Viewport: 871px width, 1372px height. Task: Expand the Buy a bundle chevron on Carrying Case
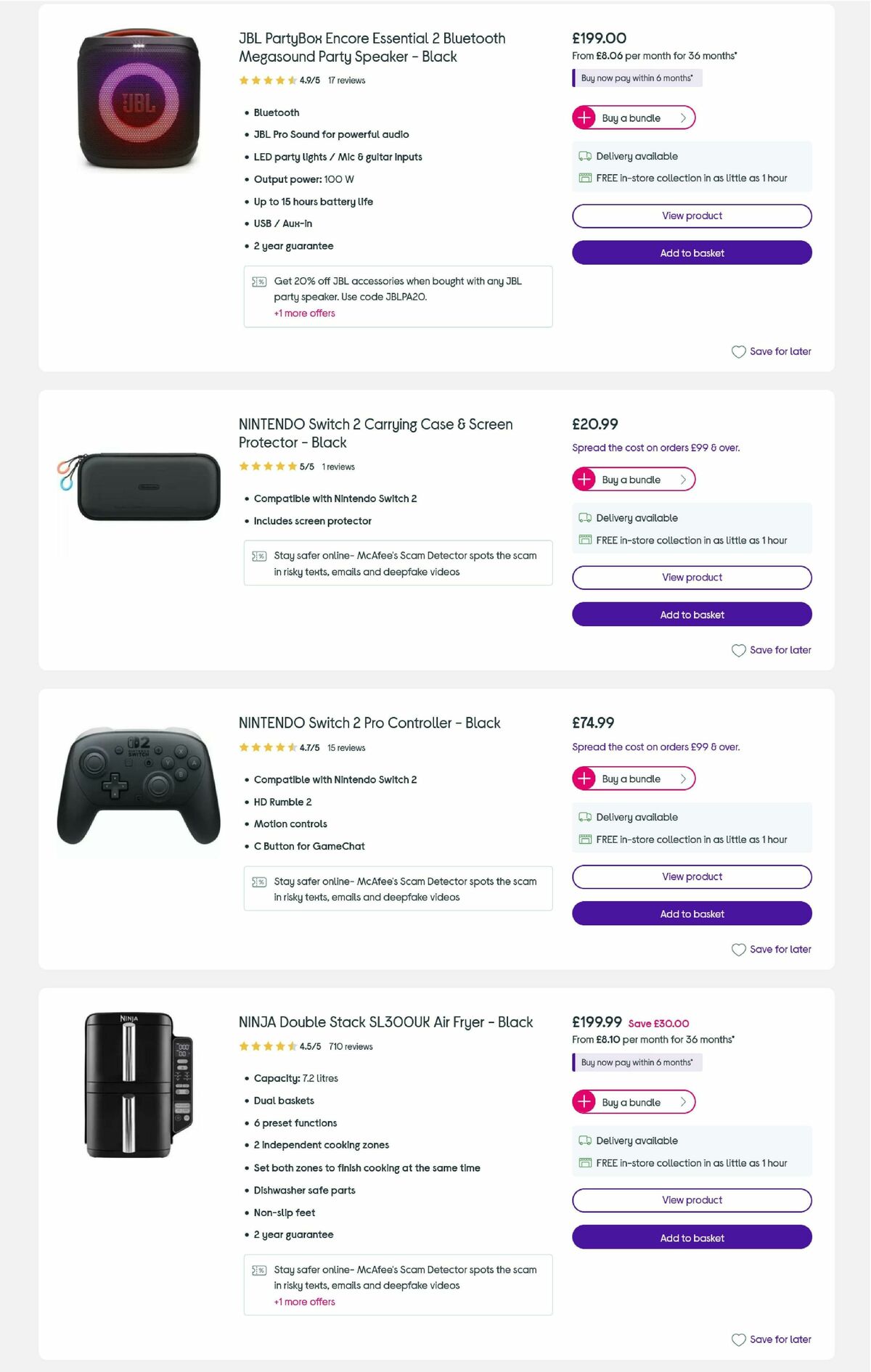682,480
